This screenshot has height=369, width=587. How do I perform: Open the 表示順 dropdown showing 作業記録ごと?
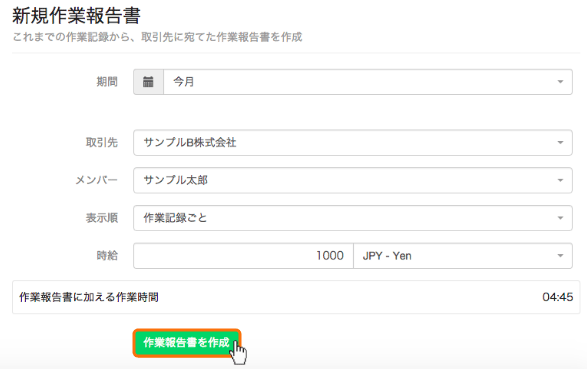353,218
